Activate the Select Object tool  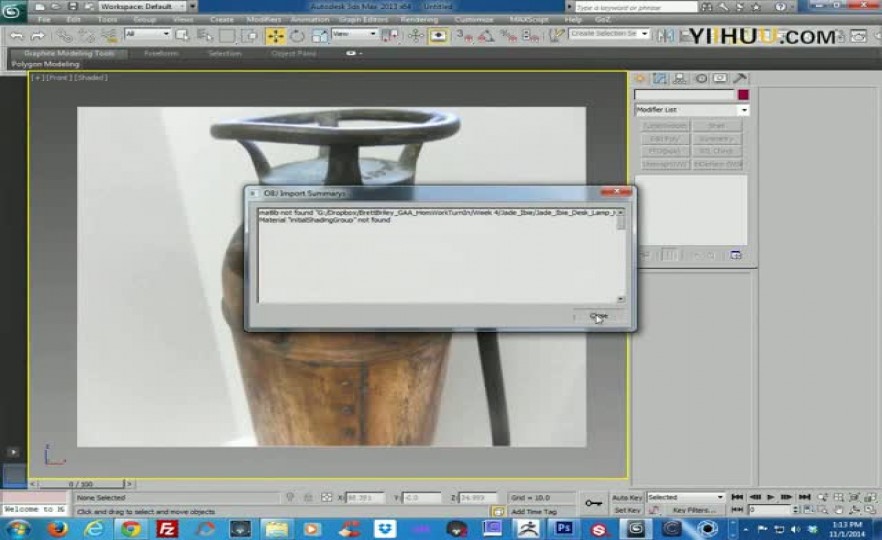tap(182, 36)
